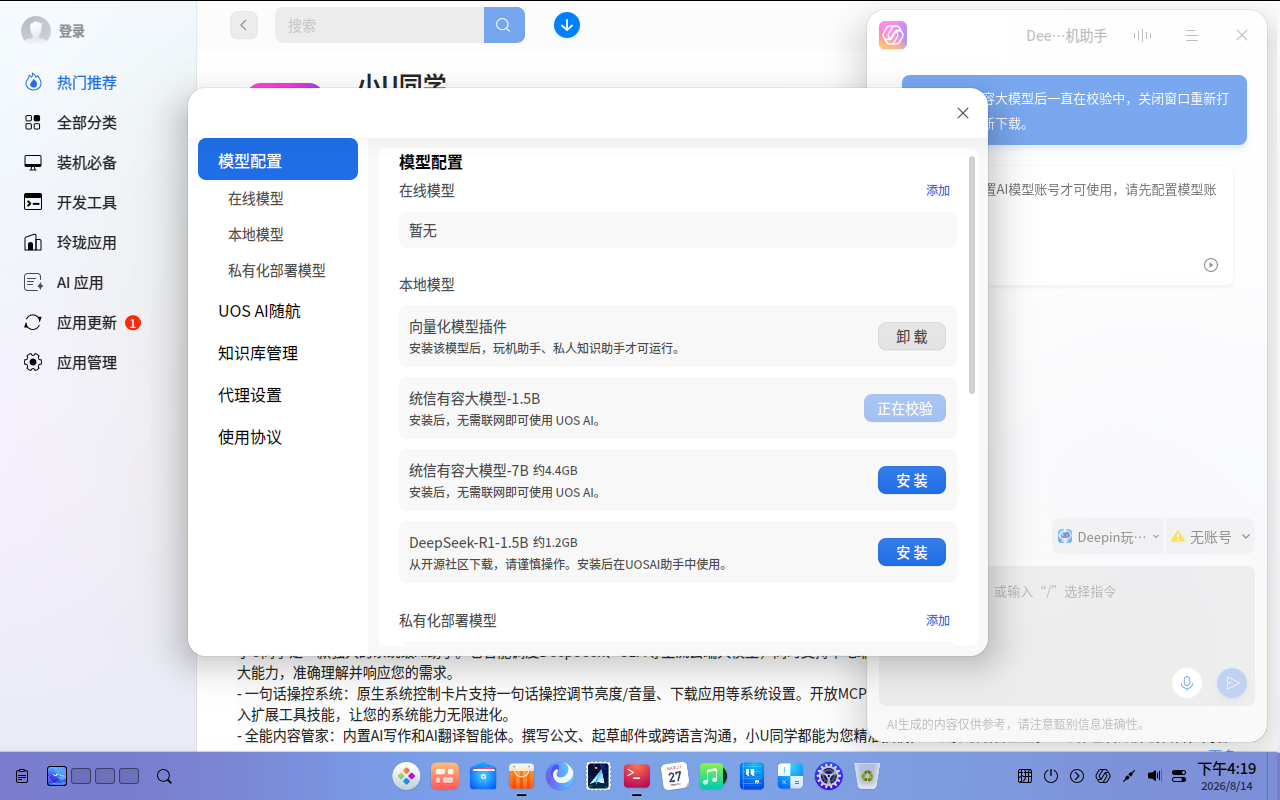This screenshot has width=1280, height=800.
Task: Select 模型配置 in the settings sidebar
Action: coord(278,160)
